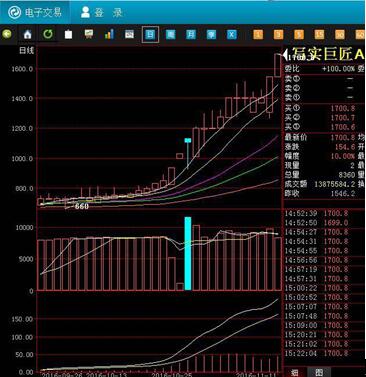This screenshot has height=377, width=366.
Task: Collapse side panel via arrow beside 富实巨匠A
Action: point(286,54)
